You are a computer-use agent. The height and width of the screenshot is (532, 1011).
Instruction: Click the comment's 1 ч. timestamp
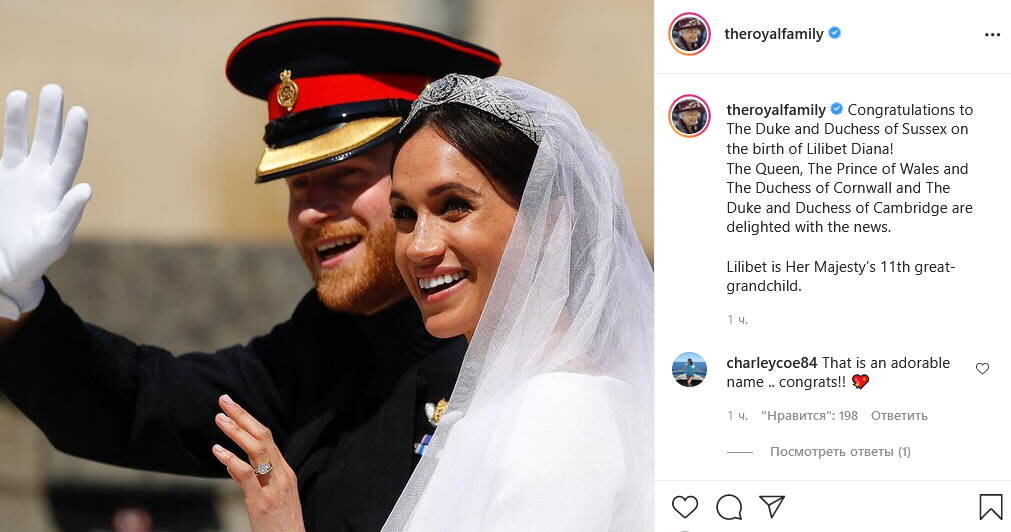click(x=737, y=416)
